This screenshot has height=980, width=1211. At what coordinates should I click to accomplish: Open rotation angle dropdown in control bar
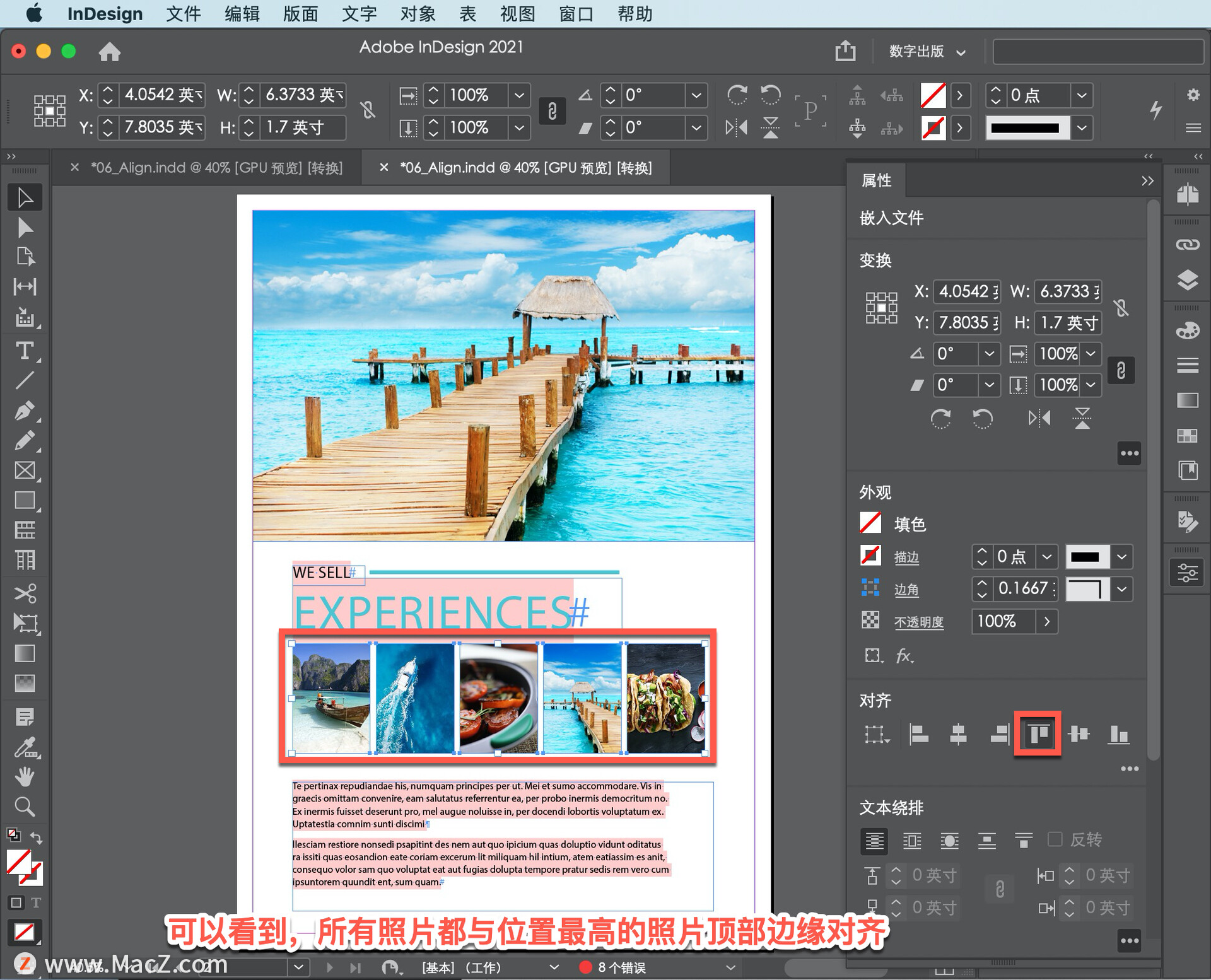pyautogui.click(x=696, y=95)
